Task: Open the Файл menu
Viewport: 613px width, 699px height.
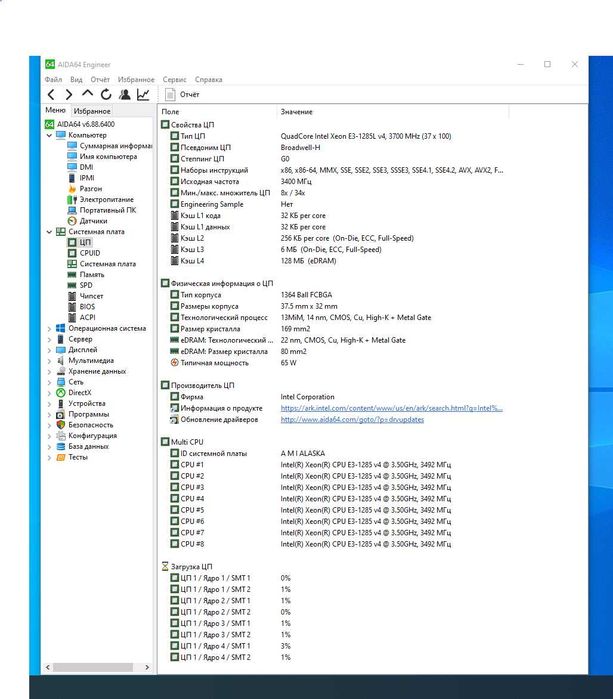Action: coord(53,79)
